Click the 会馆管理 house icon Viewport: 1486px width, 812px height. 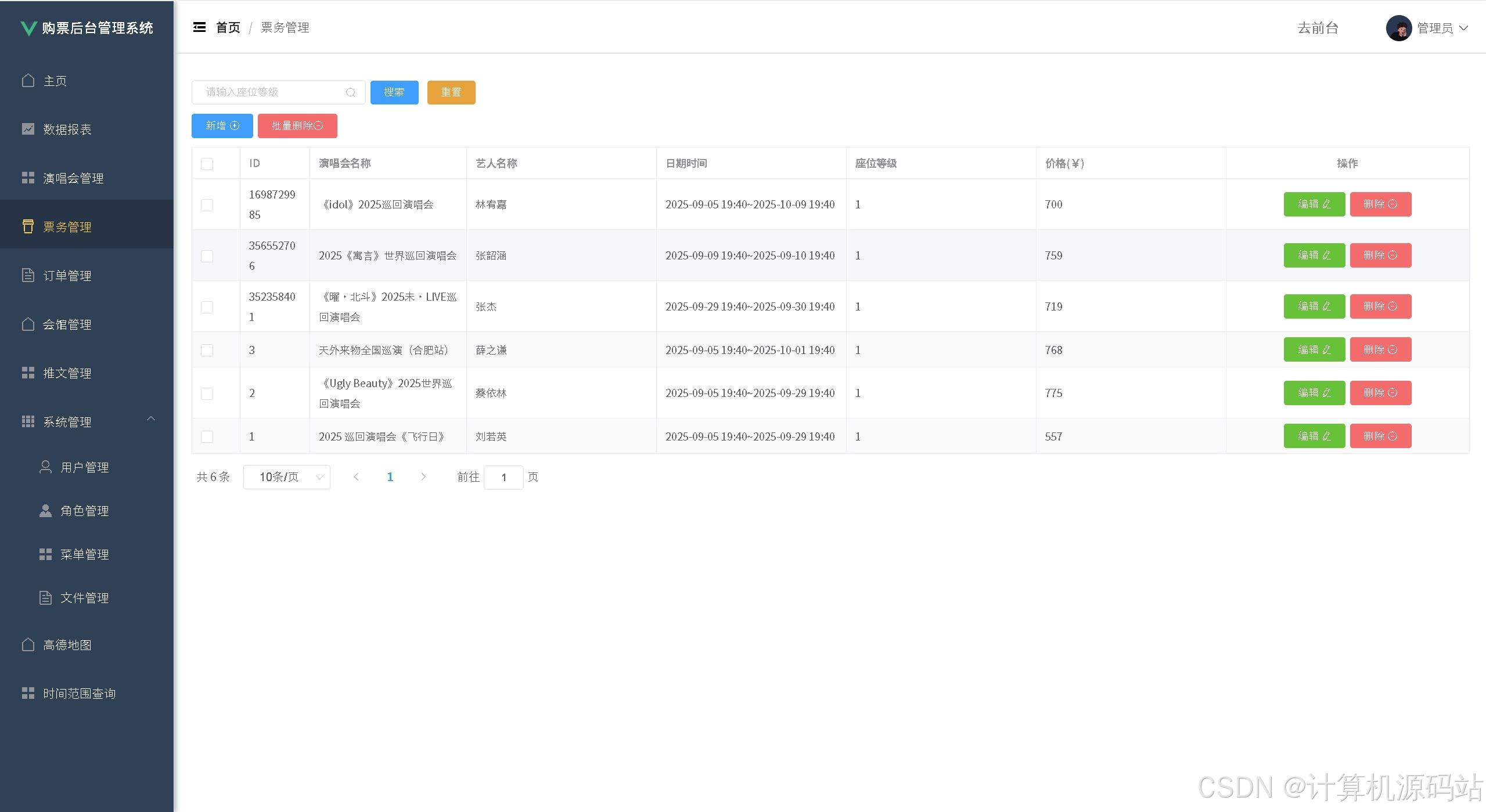(28, 324)
